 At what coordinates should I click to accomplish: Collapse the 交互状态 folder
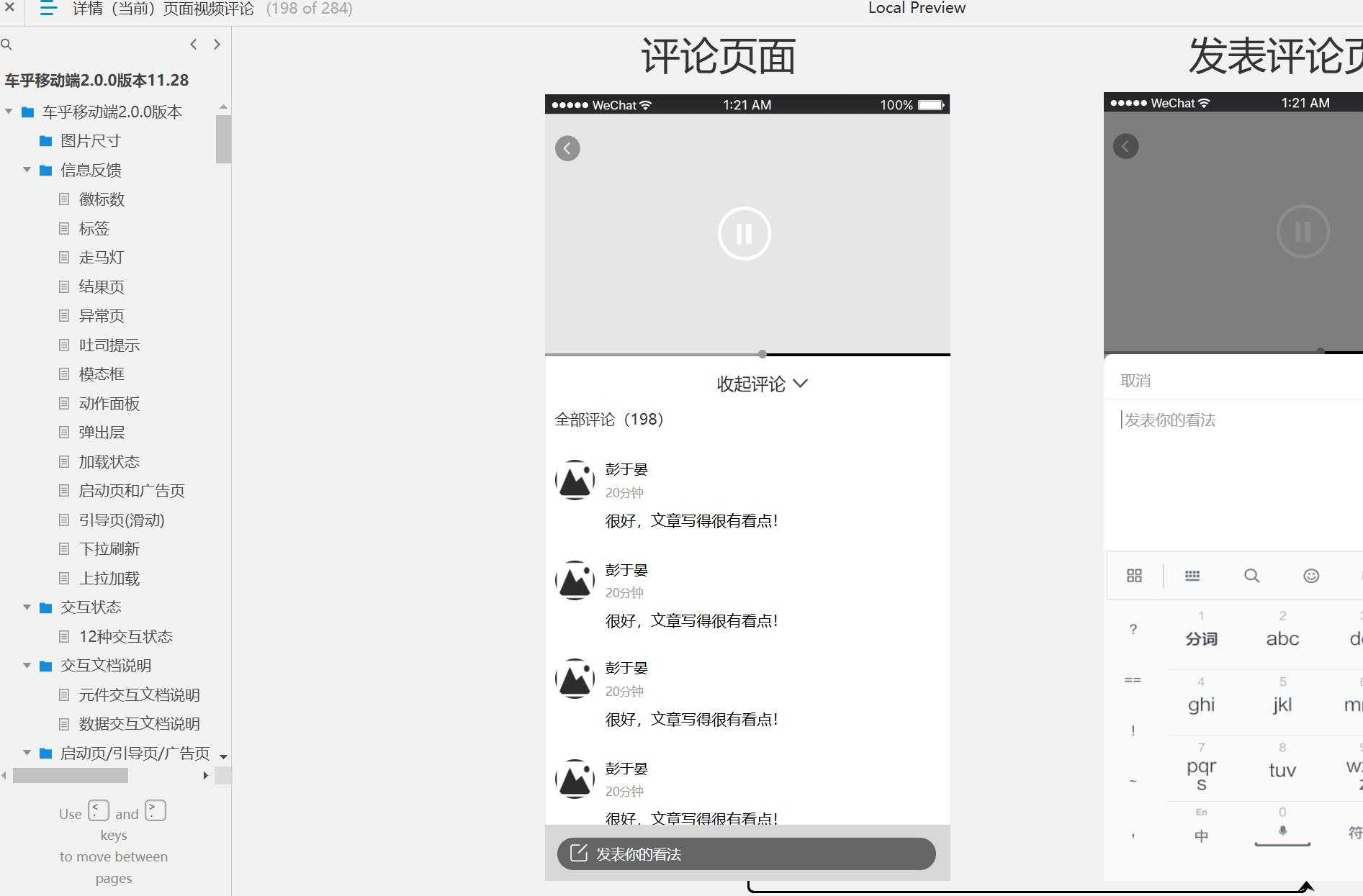(27, 607)
